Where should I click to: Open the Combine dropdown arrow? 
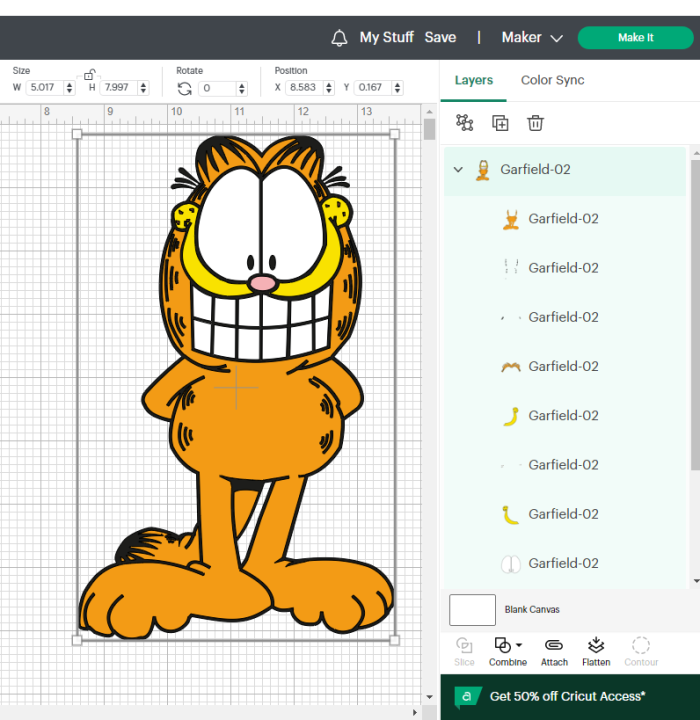(519, 645)
